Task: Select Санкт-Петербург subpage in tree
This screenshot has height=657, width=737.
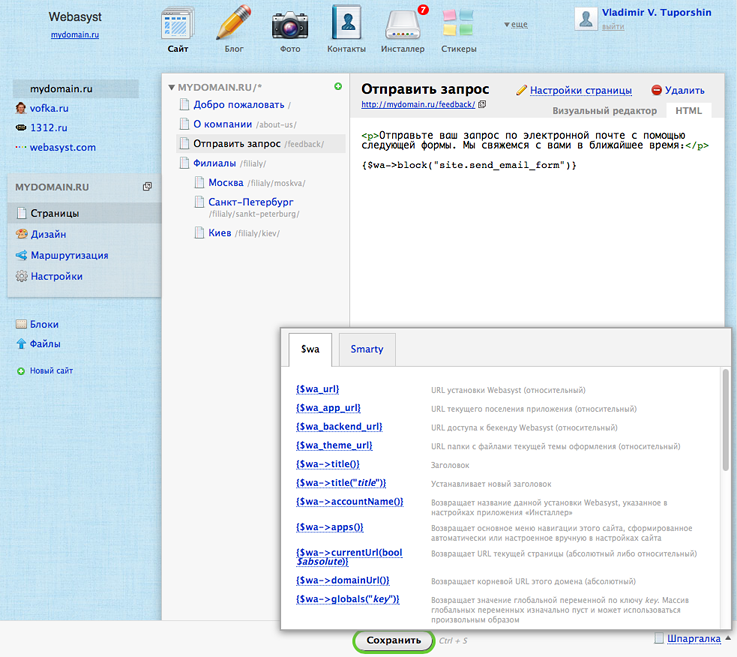Action: tap(251, 202)
